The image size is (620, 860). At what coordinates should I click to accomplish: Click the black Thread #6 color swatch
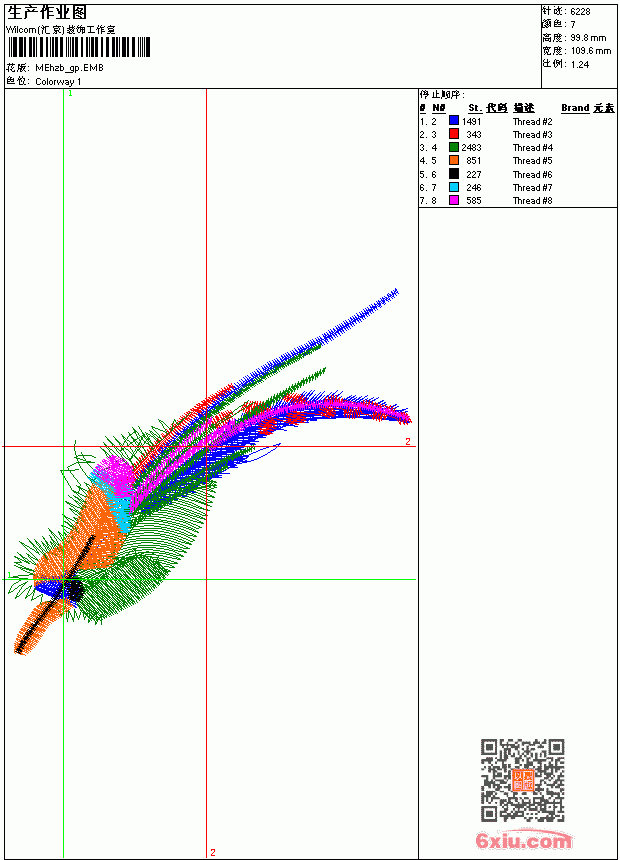454,174
